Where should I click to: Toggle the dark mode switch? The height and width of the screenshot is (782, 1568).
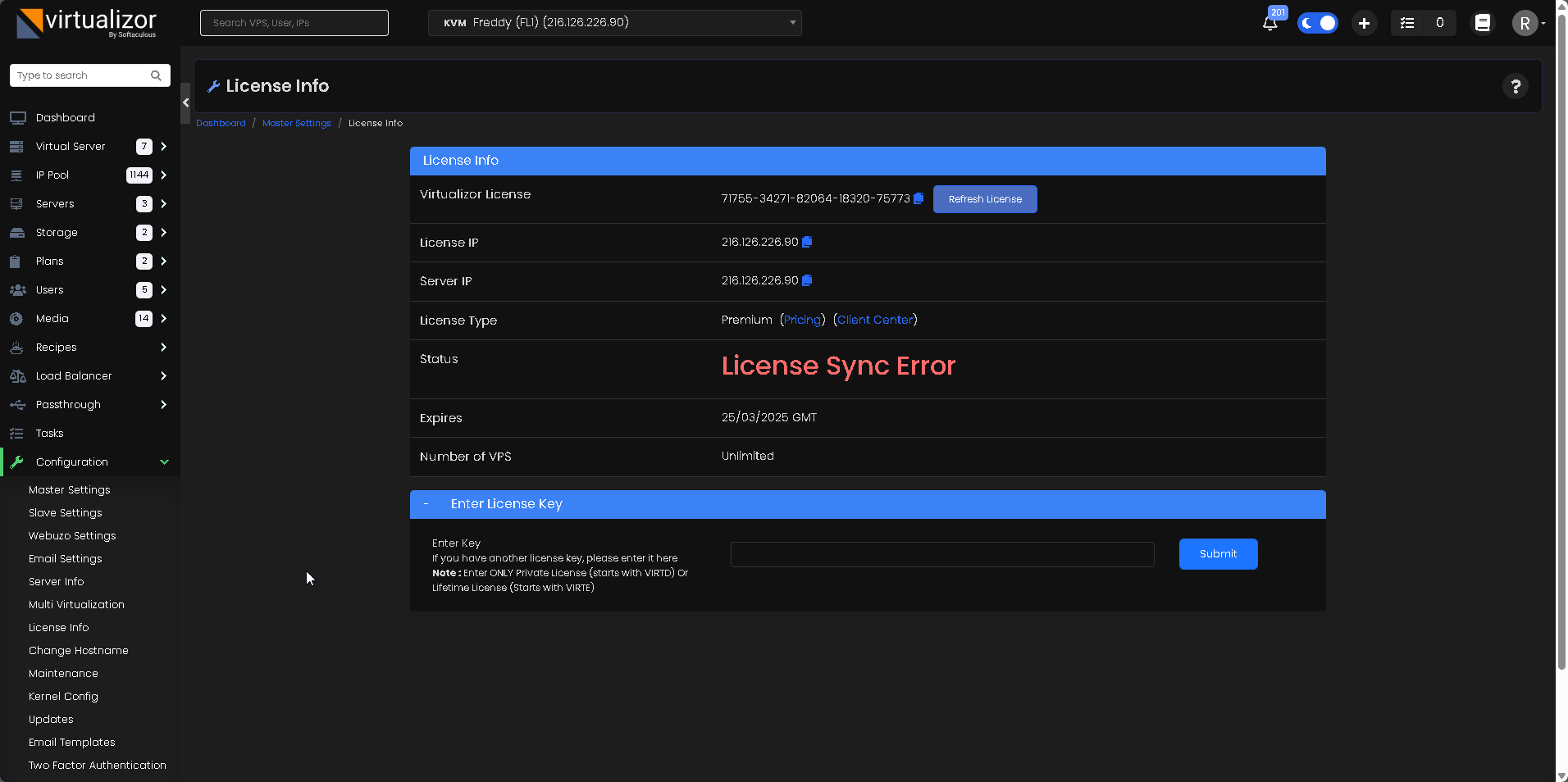pos(1317,23)
